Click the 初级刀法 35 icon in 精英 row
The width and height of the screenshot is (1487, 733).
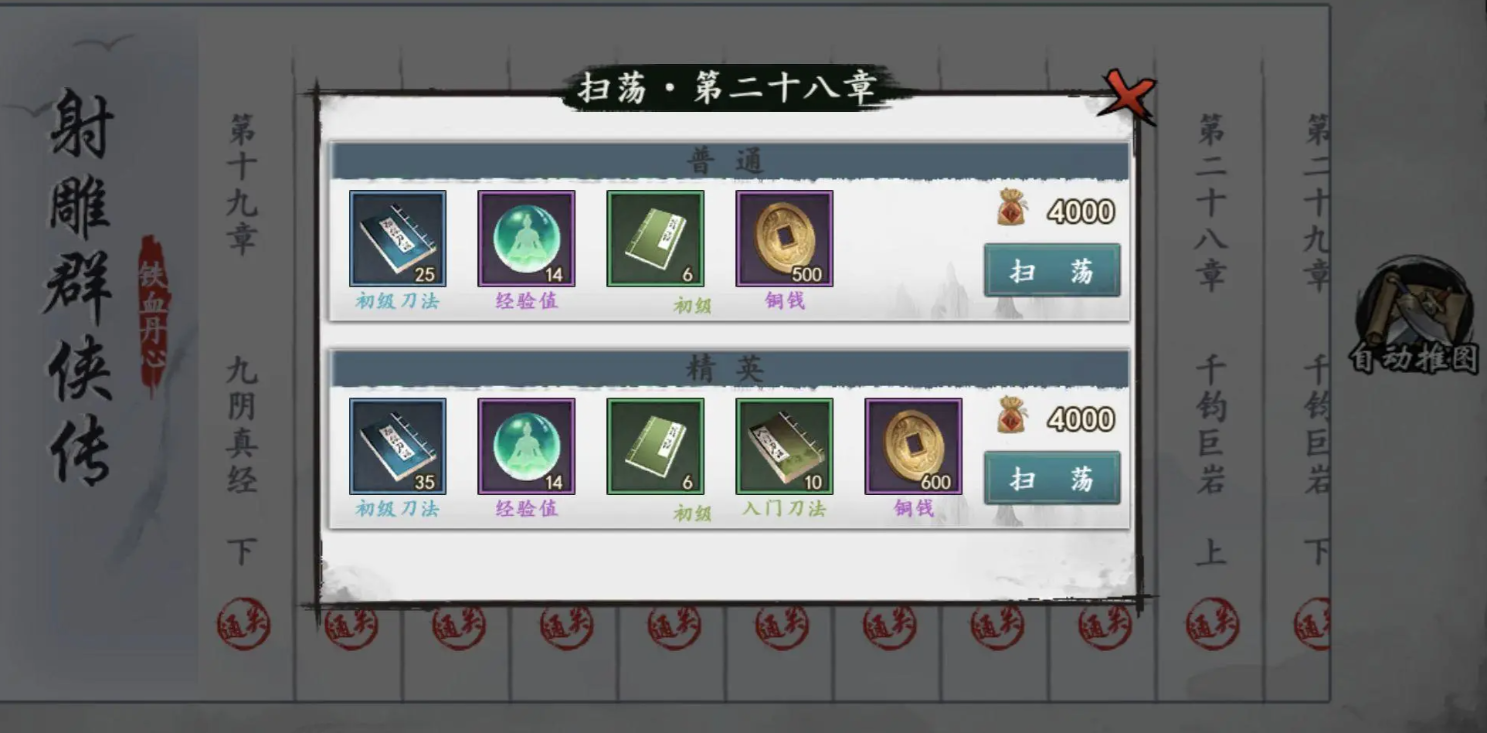tap(397, 446)
